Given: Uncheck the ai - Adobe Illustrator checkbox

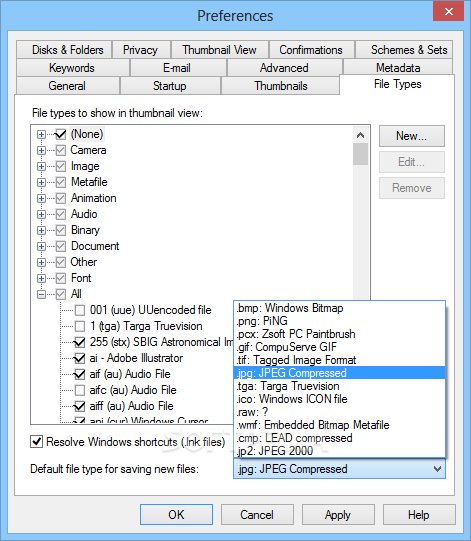Looking at the screenshot, I should pyautogui.click(x=80, y=358).
